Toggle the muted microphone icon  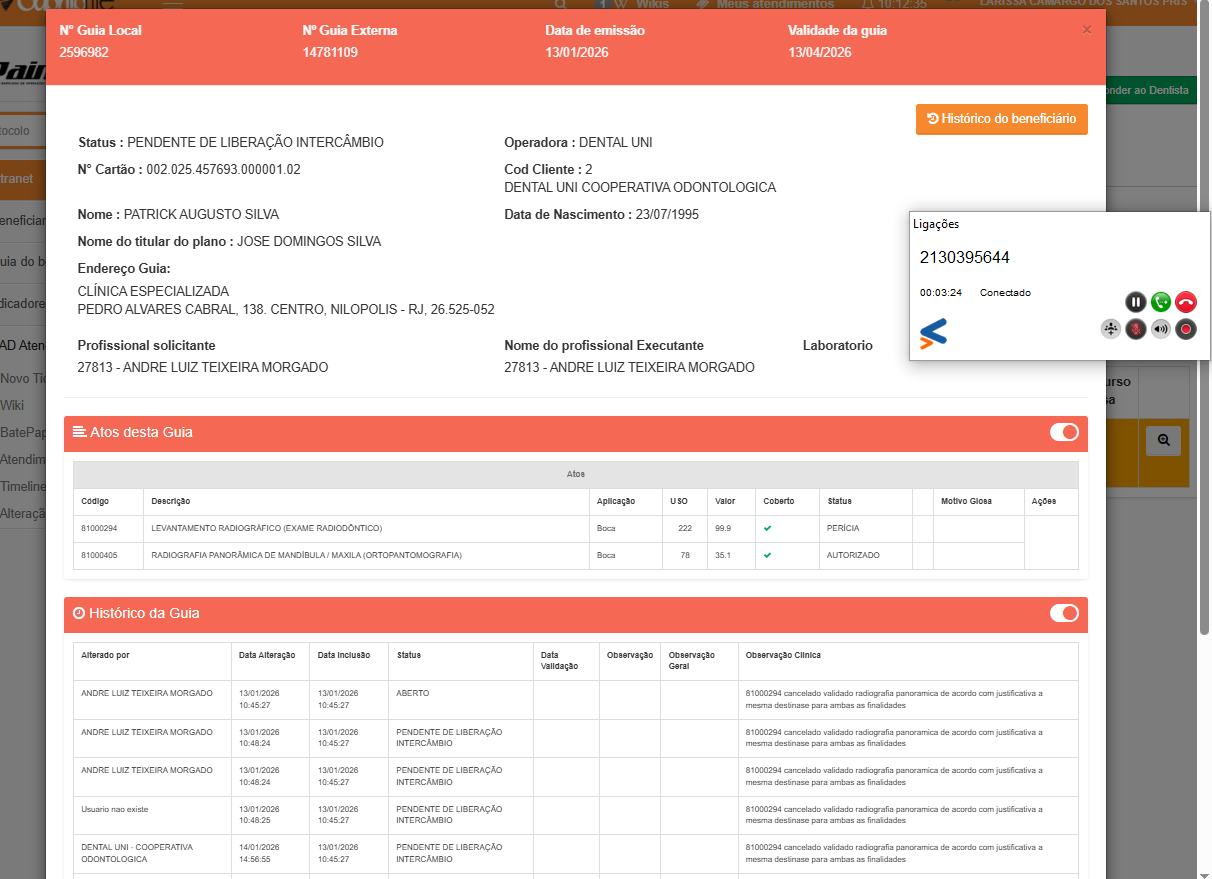point(1136,329)
